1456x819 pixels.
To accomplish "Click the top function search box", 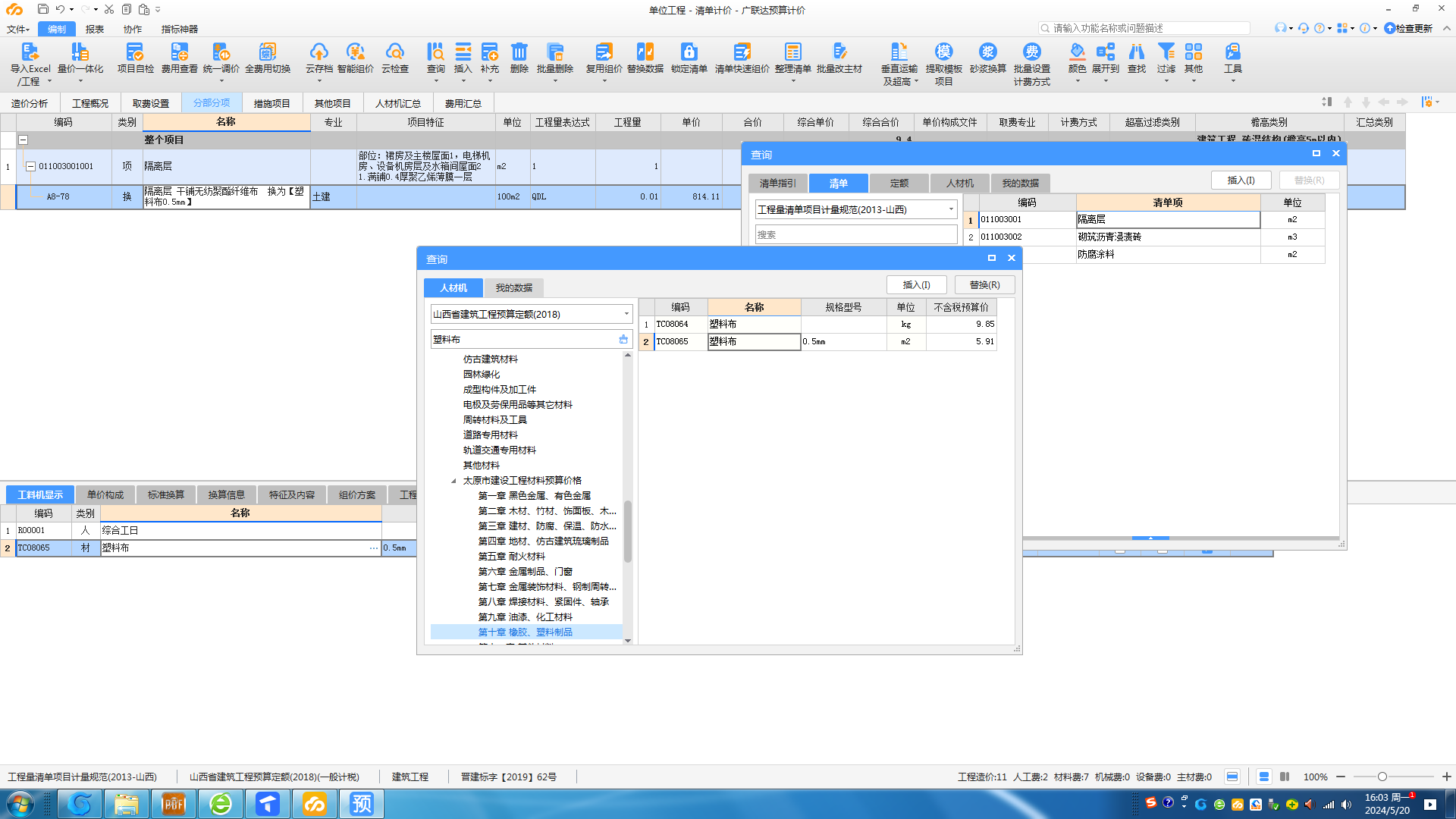I will pyautogui.click(x=1144, y=28).
